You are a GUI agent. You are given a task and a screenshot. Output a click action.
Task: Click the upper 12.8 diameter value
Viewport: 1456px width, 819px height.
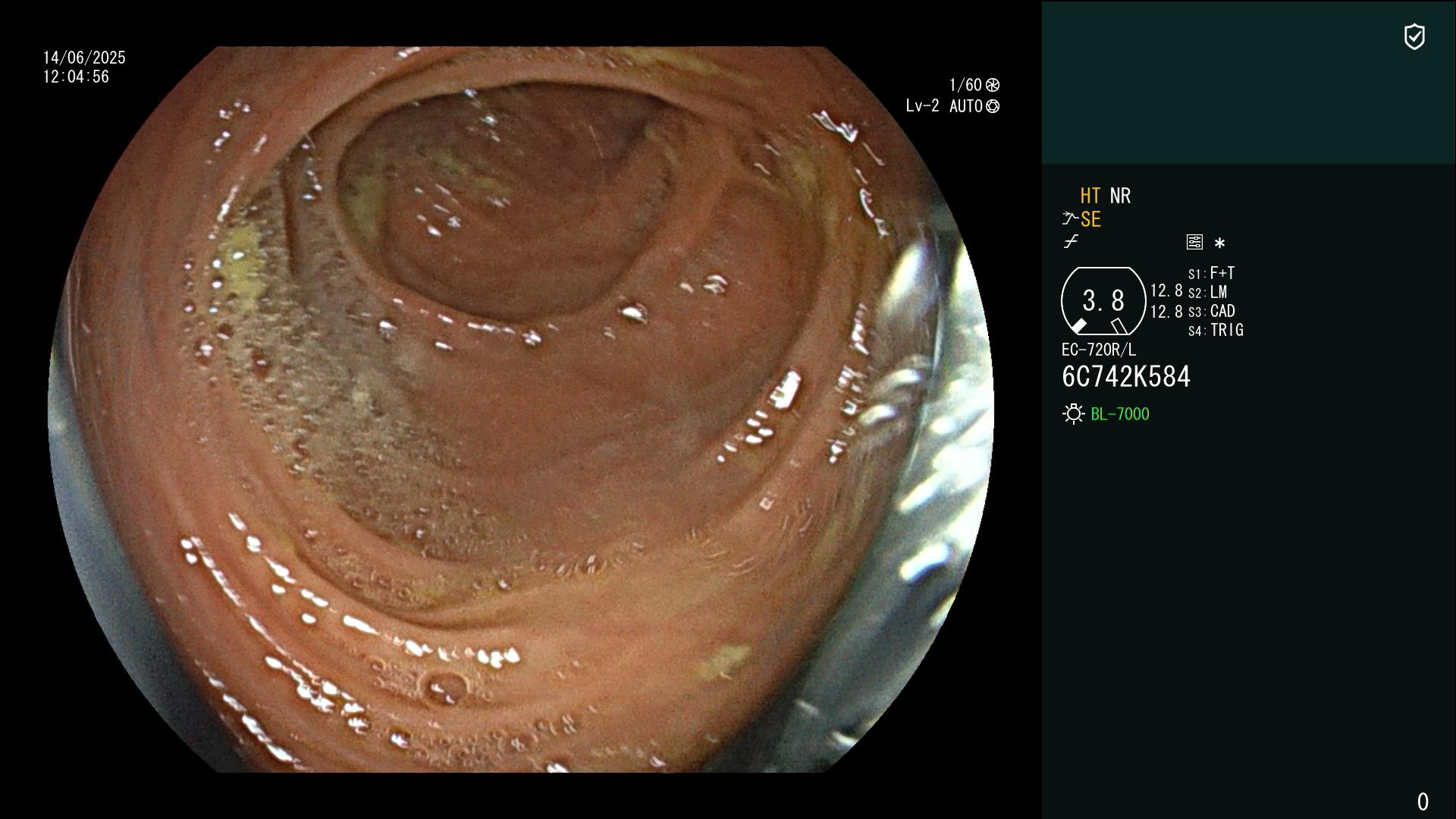point(1166,290)
